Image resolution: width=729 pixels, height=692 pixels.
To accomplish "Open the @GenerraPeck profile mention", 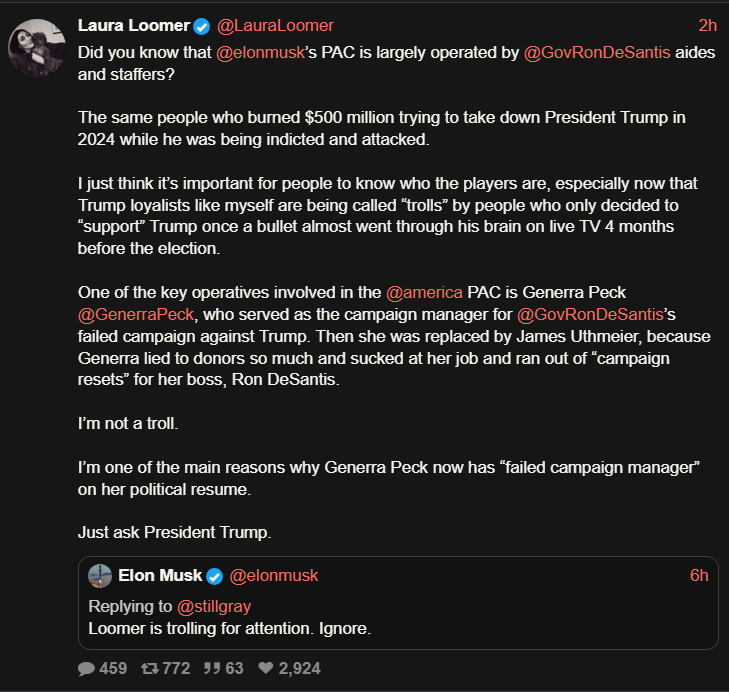I will [128, 313].
